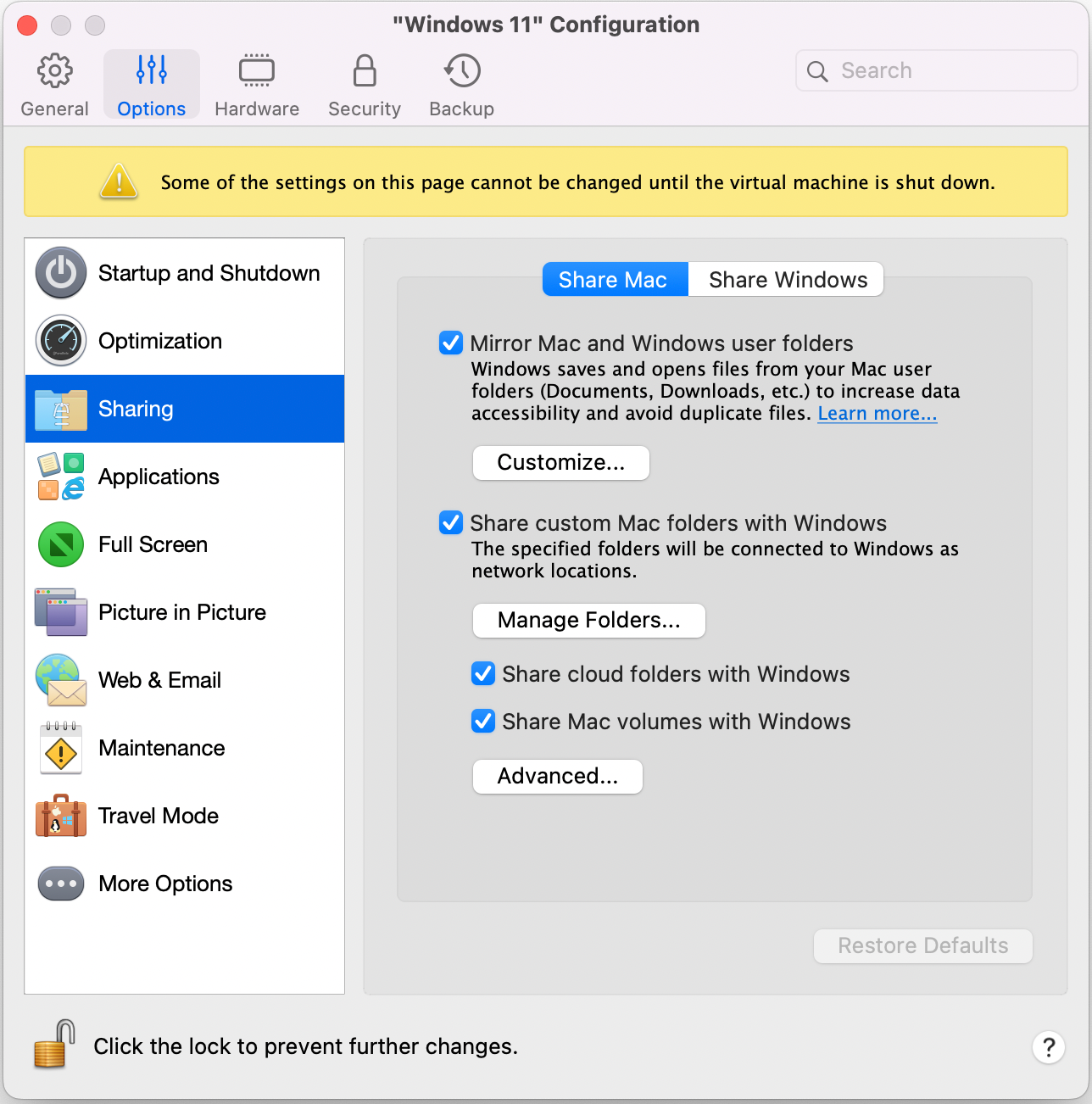1092x1104 pixels.
Task: Click the Manage Folders button
Action: click(x=588, y=620)
